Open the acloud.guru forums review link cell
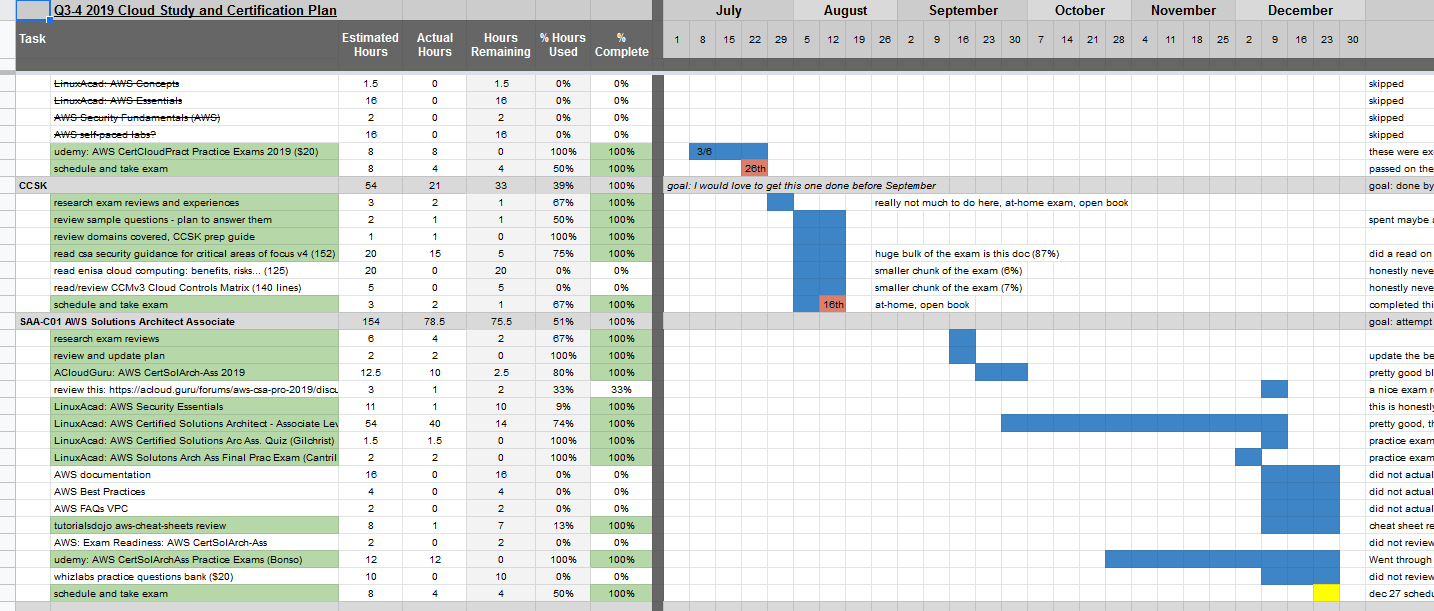1434x611 pixels. click(194, 390)
